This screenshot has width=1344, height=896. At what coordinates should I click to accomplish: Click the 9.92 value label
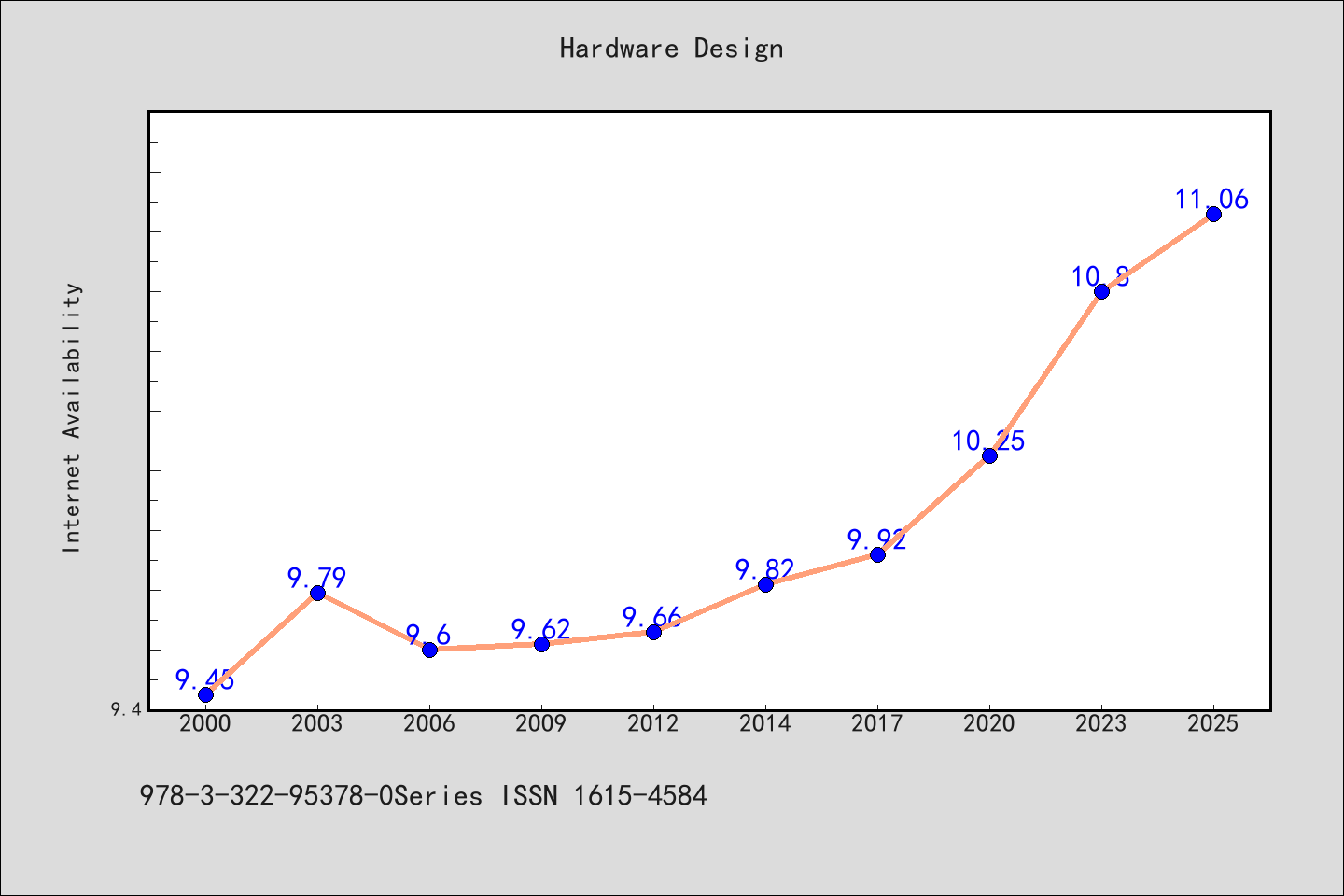point(877,539)
